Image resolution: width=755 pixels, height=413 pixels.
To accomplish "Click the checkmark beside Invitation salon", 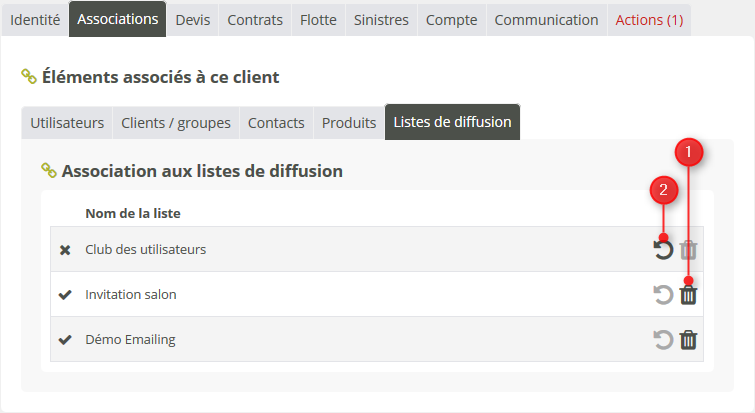I will click(x=65, y=295).
